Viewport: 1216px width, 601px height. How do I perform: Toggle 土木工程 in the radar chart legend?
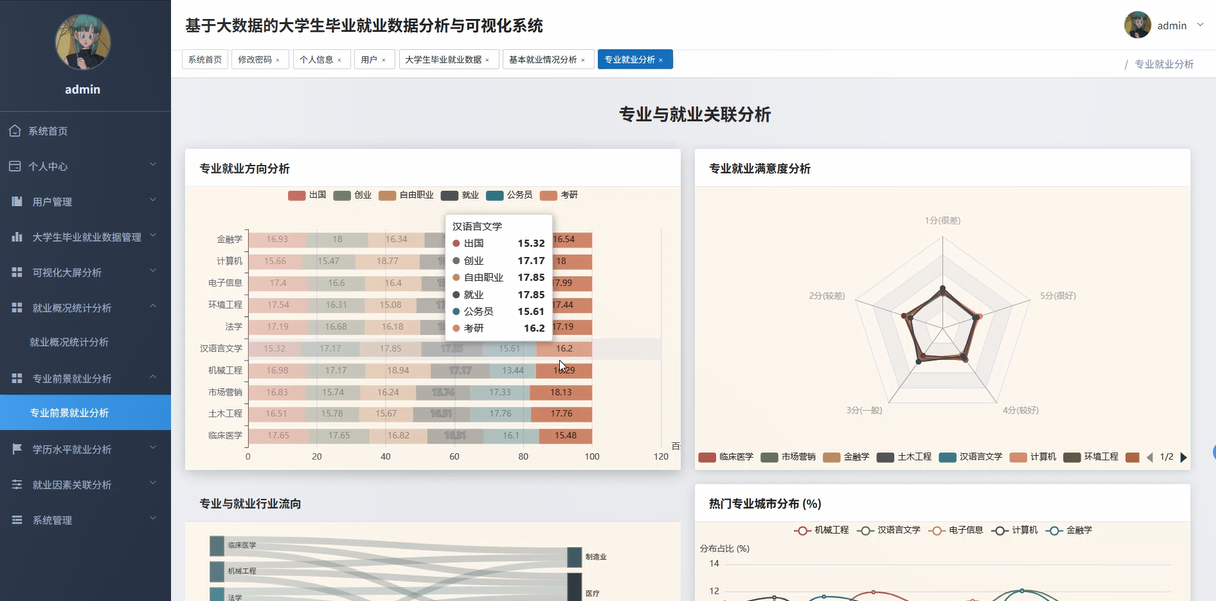pos(905,457)
